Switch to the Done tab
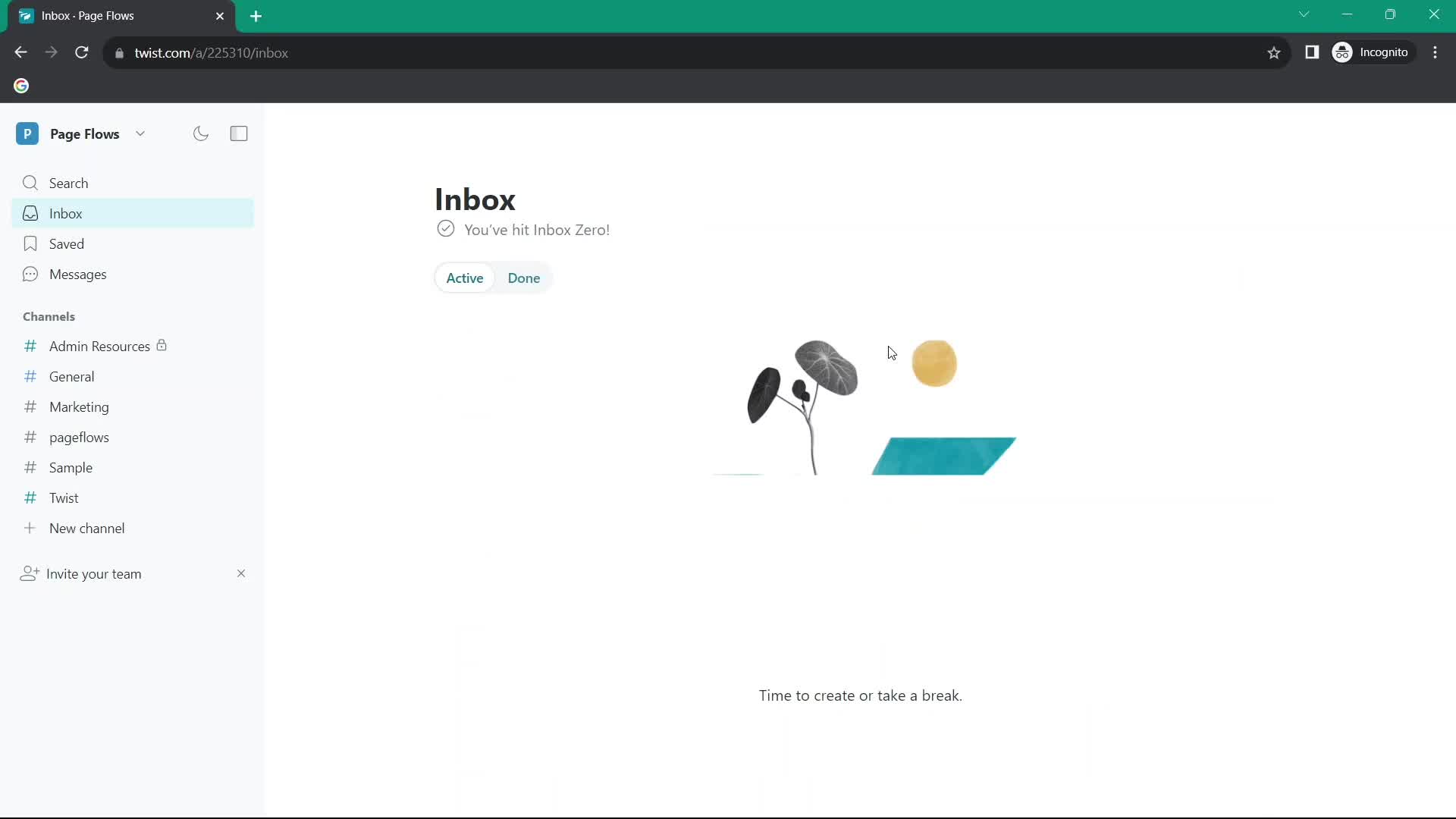1456x819 pixels. pyautogui.click(x=524, y=278)
